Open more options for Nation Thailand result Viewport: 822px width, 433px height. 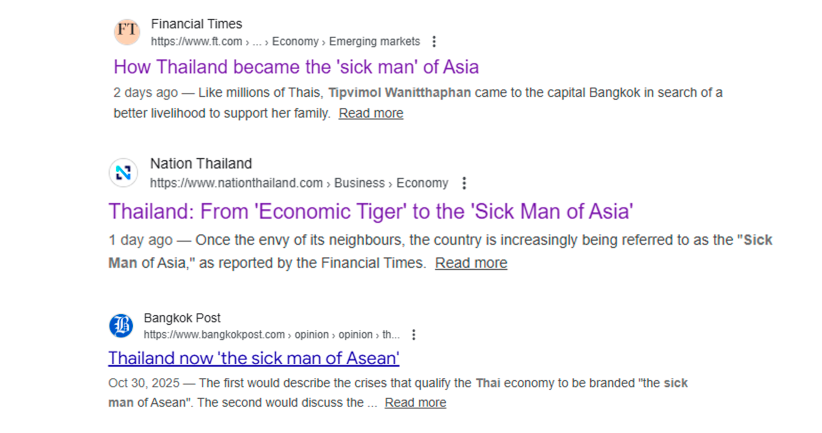(464, 183)
